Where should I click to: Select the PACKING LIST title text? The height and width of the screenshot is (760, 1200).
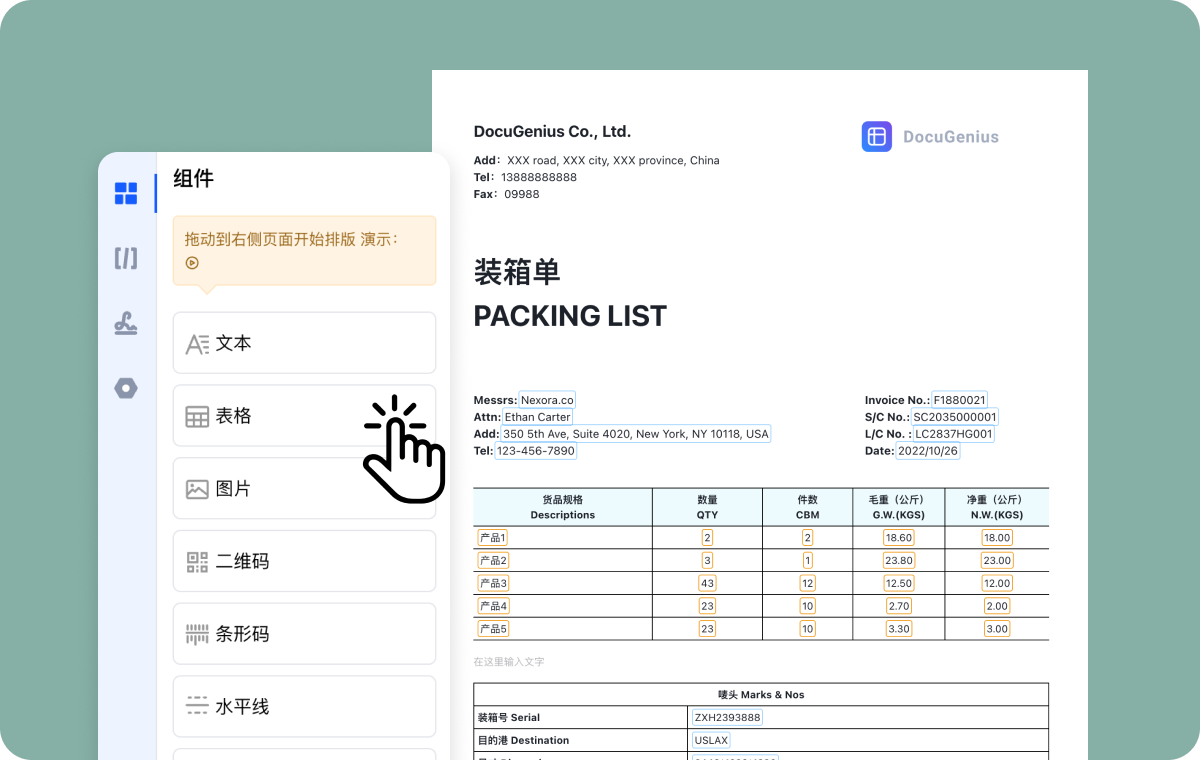point(570,316)
